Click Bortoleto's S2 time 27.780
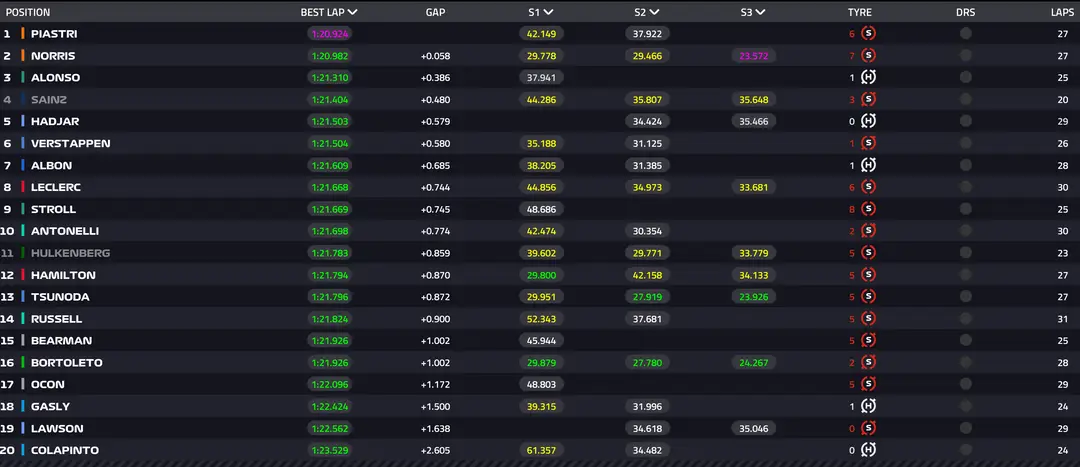 tap(647, 362)
